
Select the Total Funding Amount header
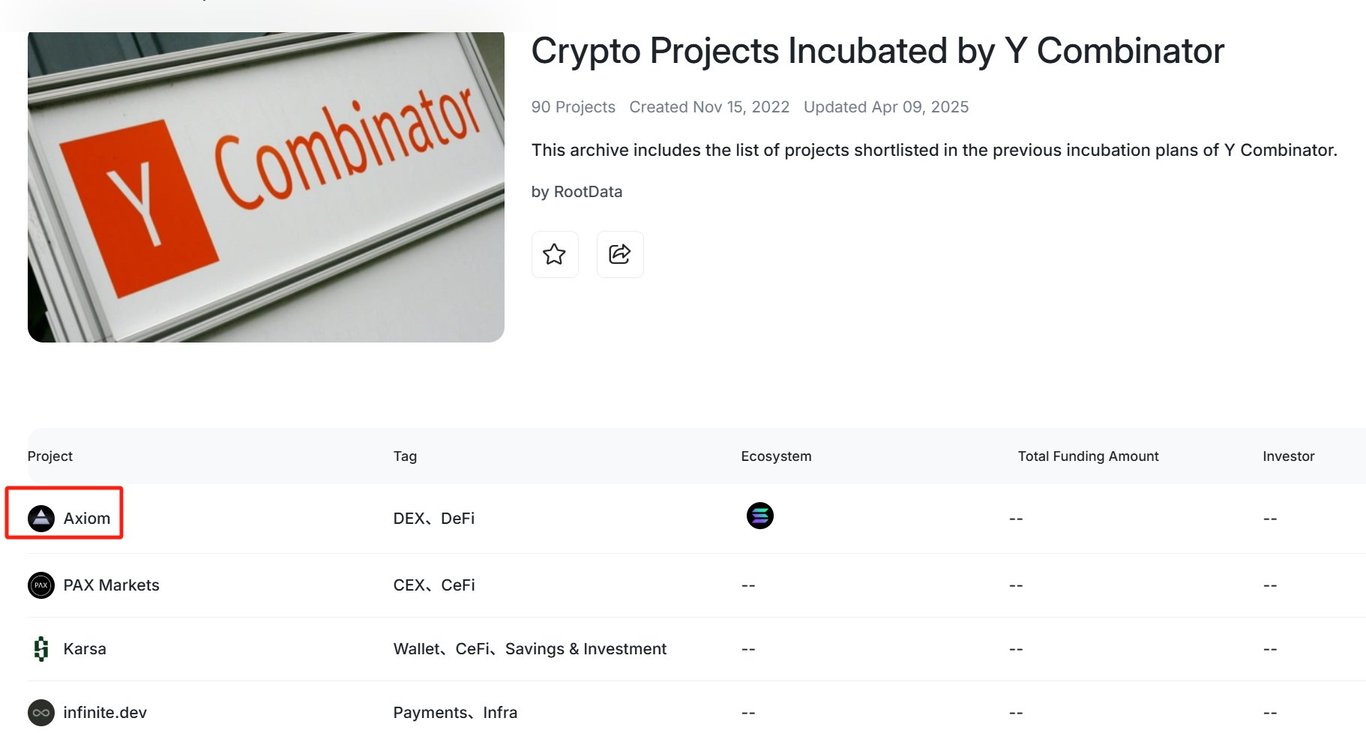[1088, 456]
